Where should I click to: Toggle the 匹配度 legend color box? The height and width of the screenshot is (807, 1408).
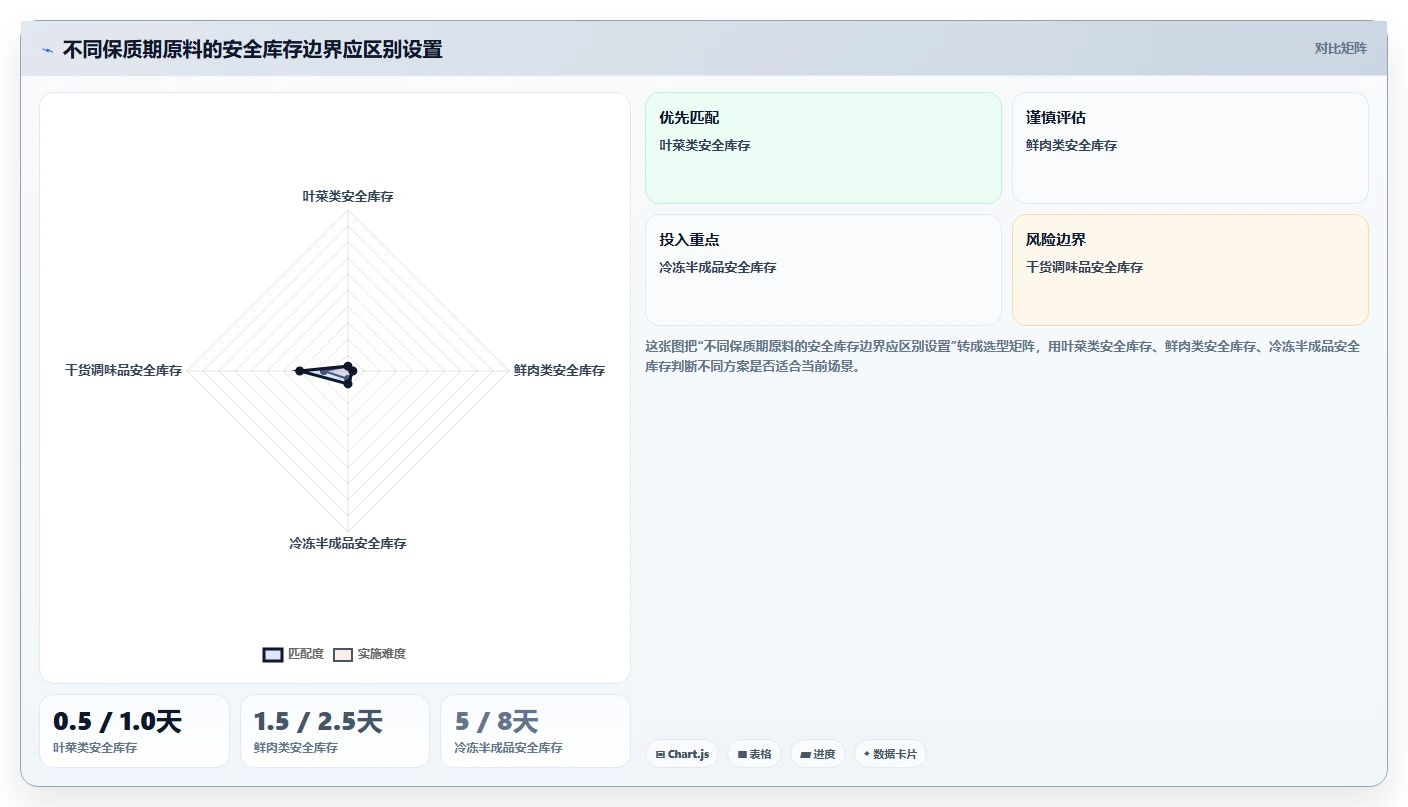[273, 654]
